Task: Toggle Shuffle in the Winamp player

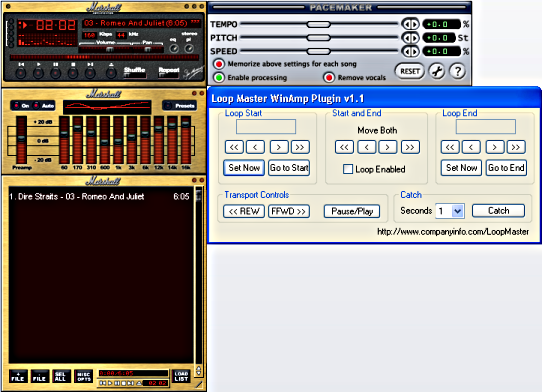Action: pyautogui.click(x=135, y=72)
